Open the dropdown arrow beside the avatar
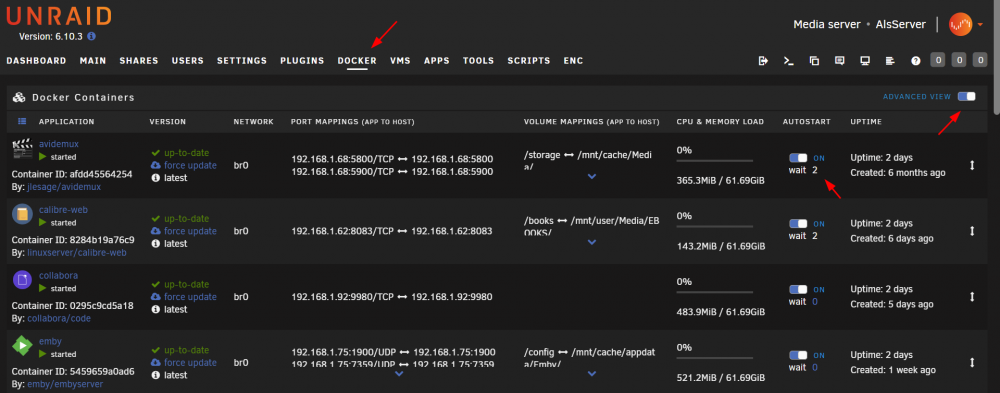The height and width of the screenshot is (393, 1000). [980, 25]
